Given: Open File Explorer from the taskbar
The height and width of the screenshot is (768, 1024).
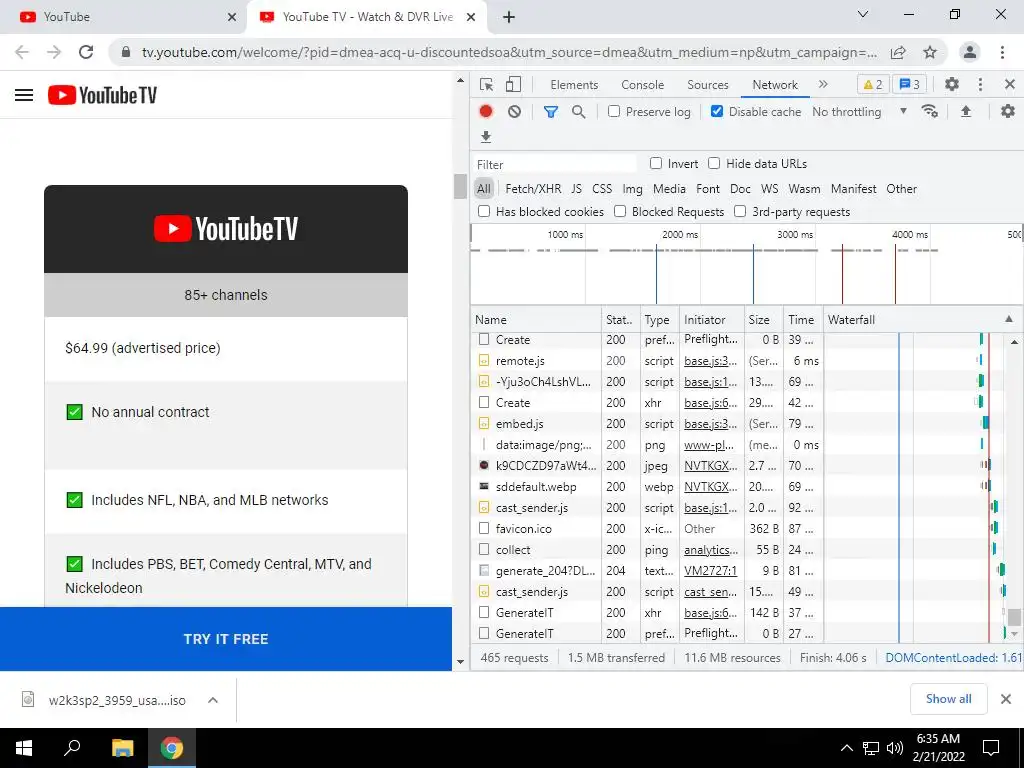Looking at the screenshot, I should 122,748.
